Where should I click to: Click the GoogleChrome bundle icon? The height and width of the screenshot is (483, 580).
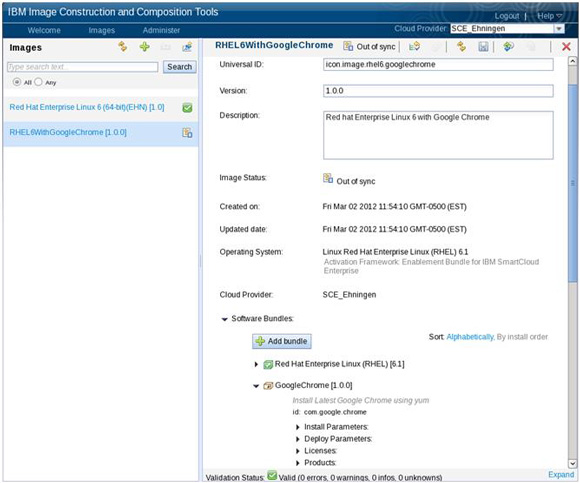[x=268, y=386]
